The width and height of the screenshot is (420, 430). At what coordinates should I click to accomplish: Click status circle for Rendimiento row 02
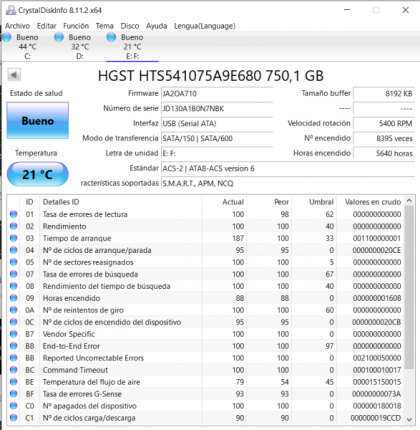click(14, 226)
